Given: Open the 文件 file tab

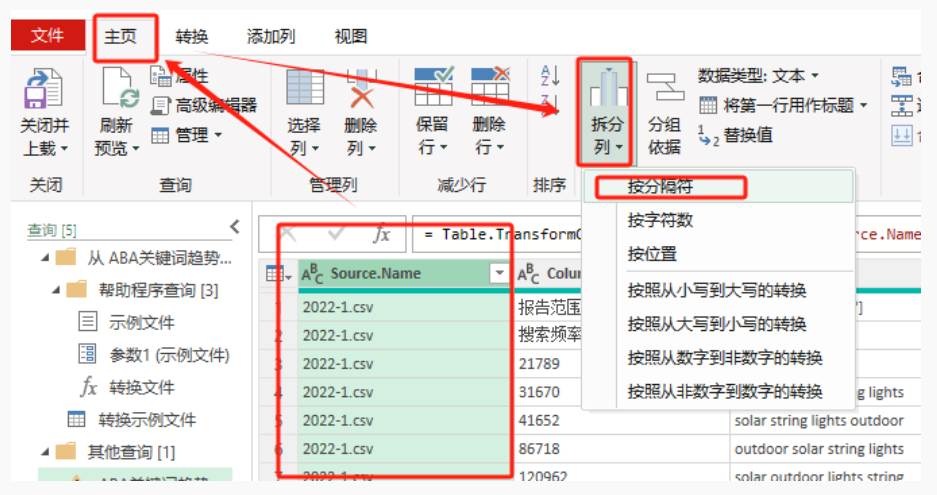Looking at the screenshot, I should coord(47,36).
